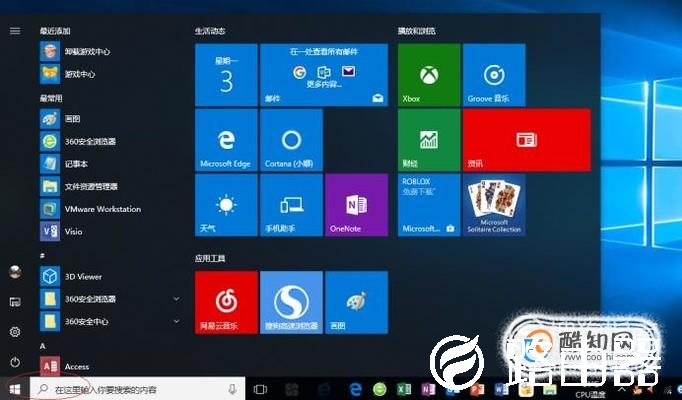Image resolution: width=682 pixels, height=400 pixels.
Task: Open the 画图 tile in 应用工具 group
Action: (x=356, y=302)
